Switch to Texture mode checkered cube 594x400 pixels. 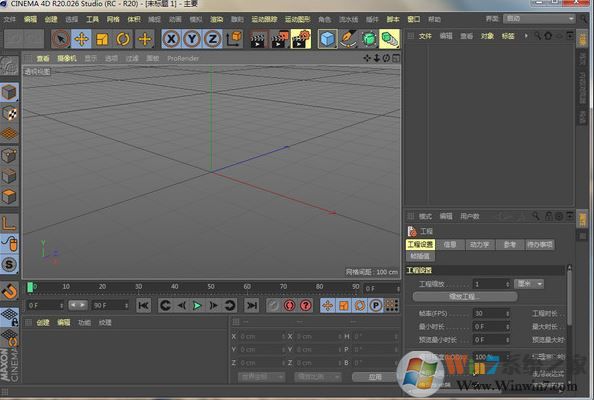9,113
